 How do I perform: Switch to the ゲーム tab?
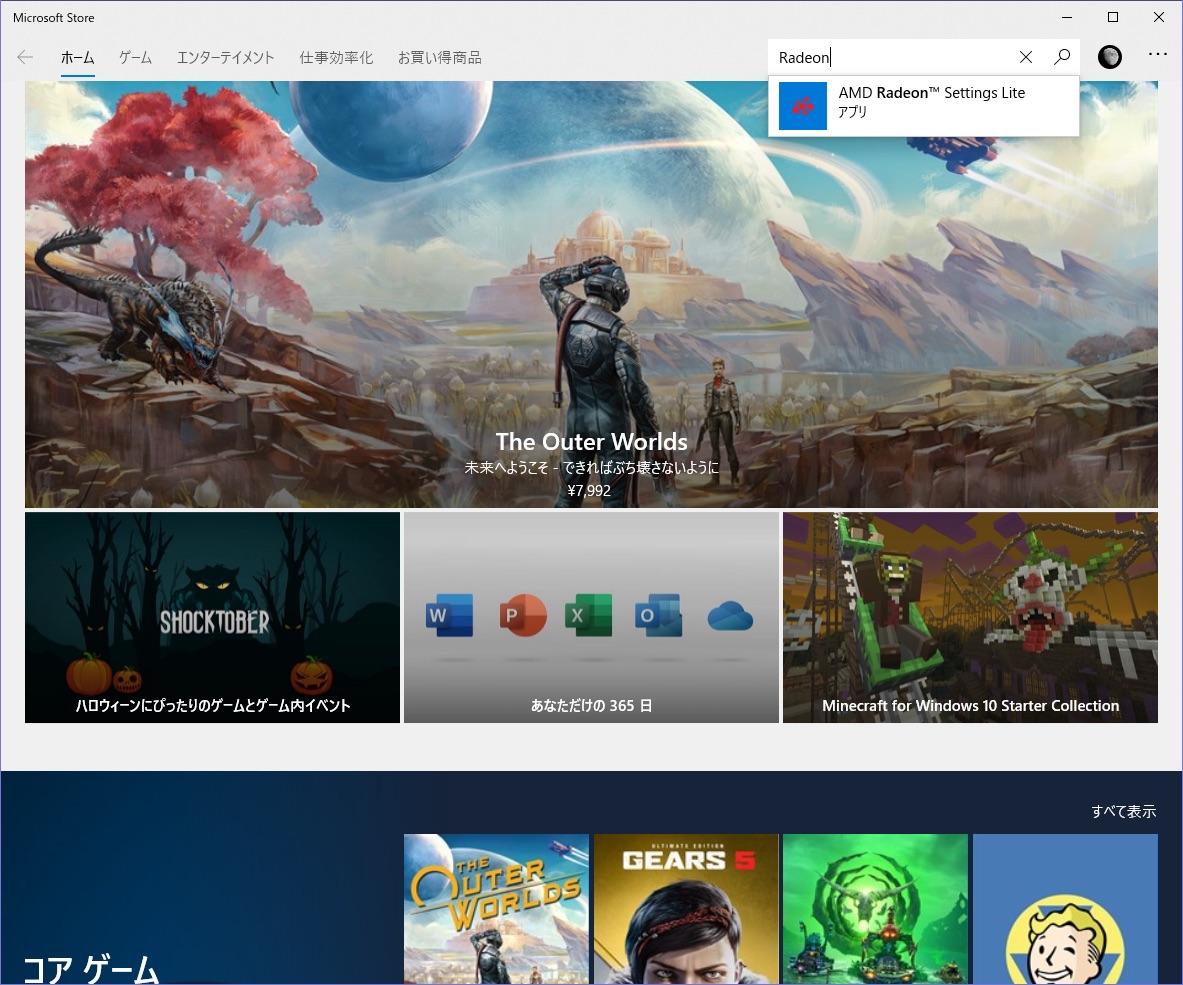[x=134, y=57]
